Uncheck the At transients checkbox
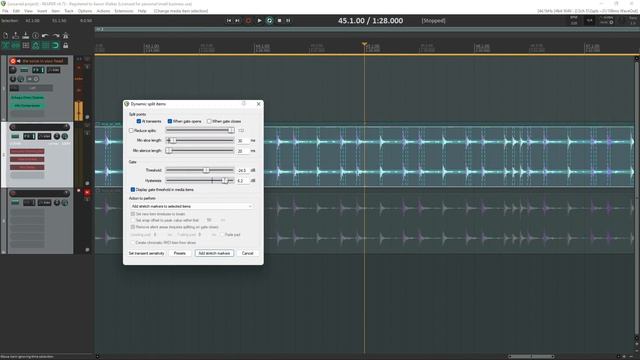The height and width of the screenshot is (360, 640). (x=139, y=121)
